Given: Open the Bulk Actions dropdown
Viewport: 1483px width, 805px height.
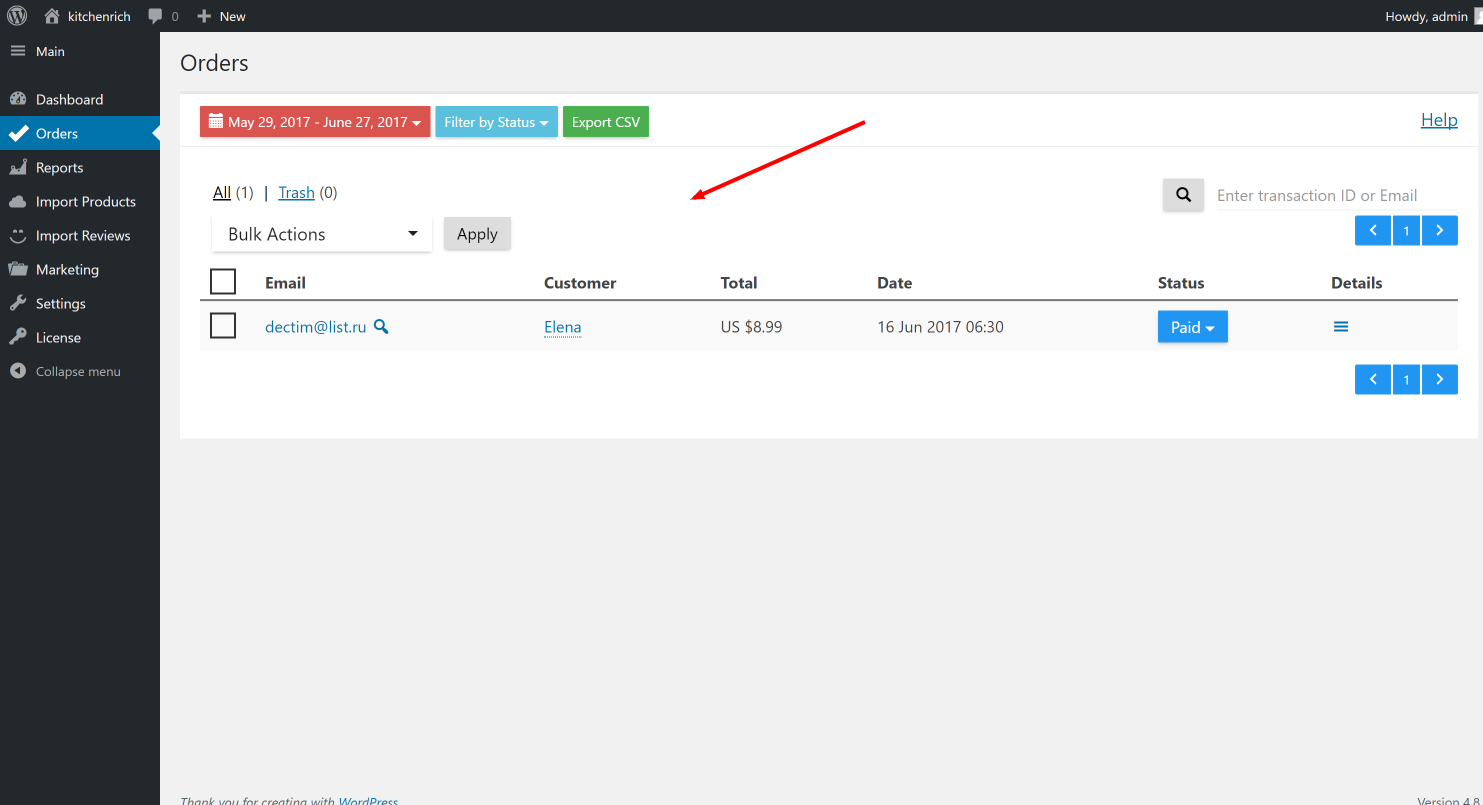Looking at the screenshot, I should (322, 234).
